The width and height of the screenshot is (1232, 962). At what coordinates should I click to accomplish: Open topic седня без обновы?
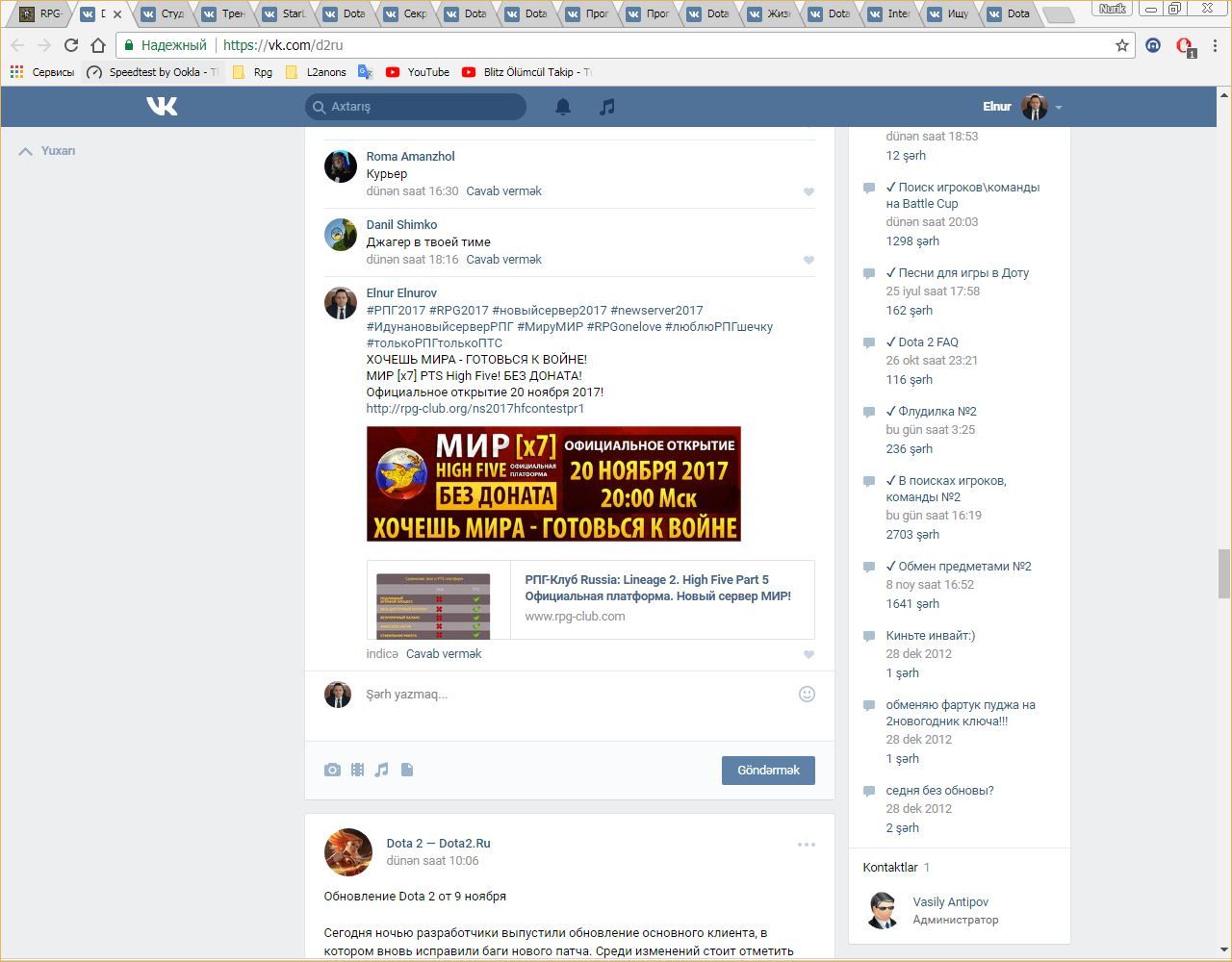coord(939,791)
